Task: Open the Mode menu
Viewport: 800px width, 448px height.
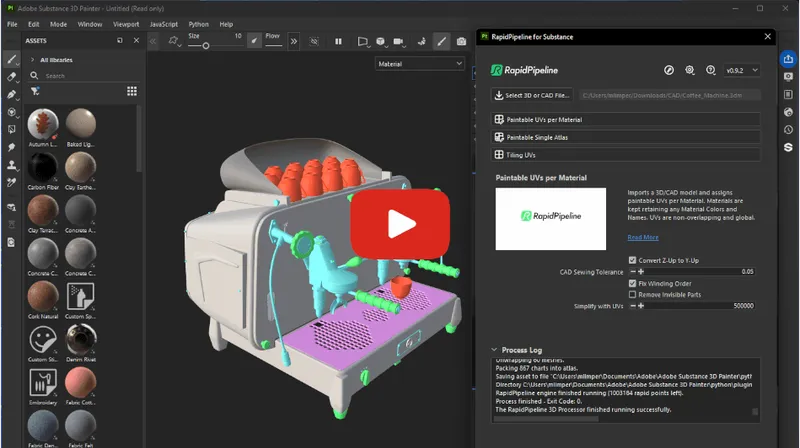Action: 58,24
